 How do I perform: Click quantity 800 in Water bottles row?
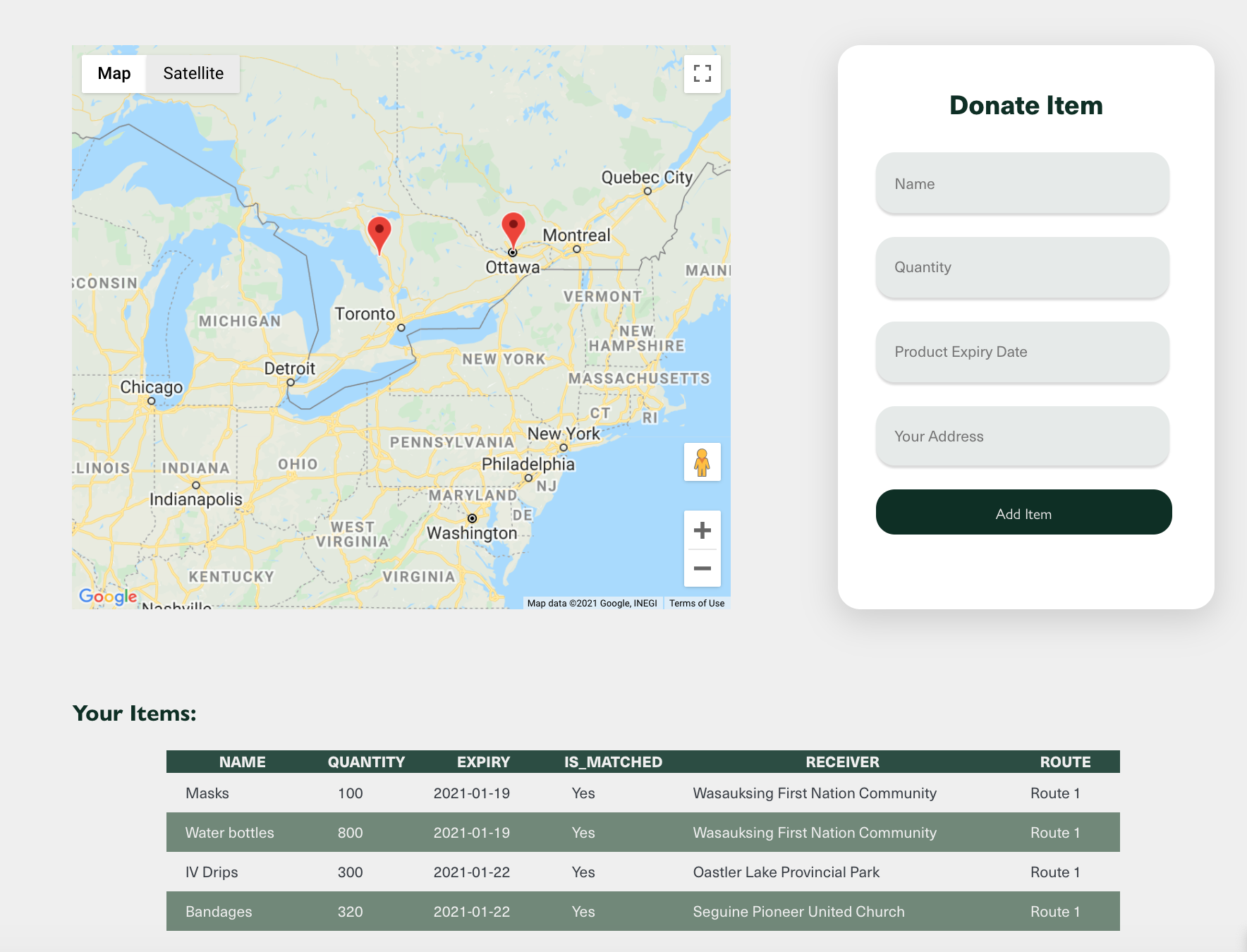[350, 833]
